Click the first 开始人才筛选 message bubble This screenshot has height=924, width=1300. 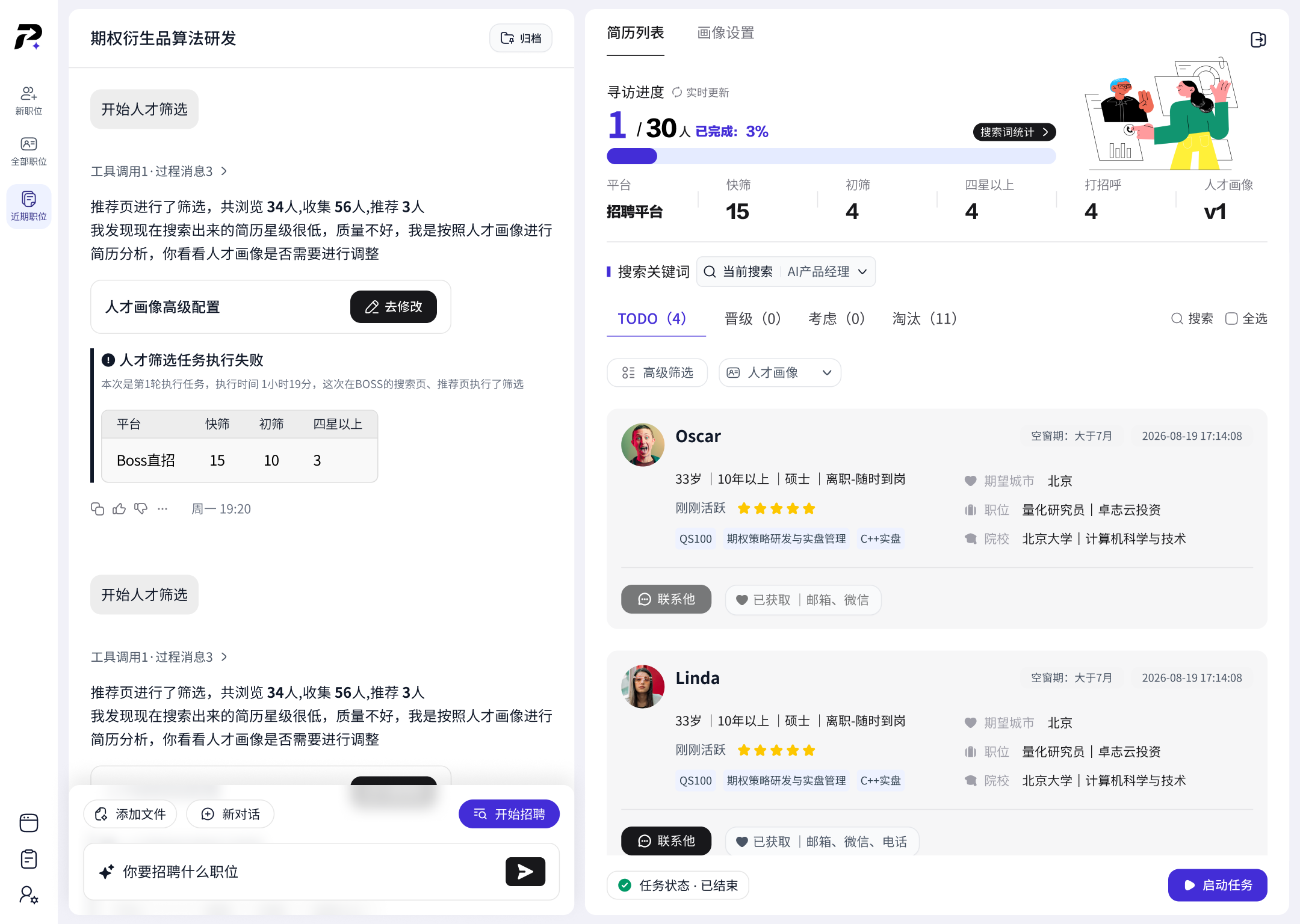pos(144,109)
